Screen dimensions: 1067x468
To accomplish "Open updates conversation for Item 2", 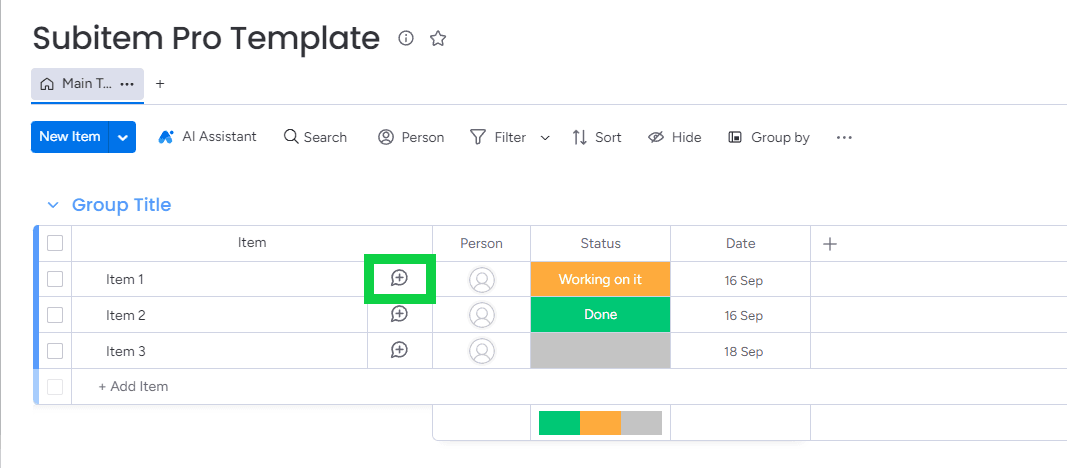I will [x=399, y=314].
